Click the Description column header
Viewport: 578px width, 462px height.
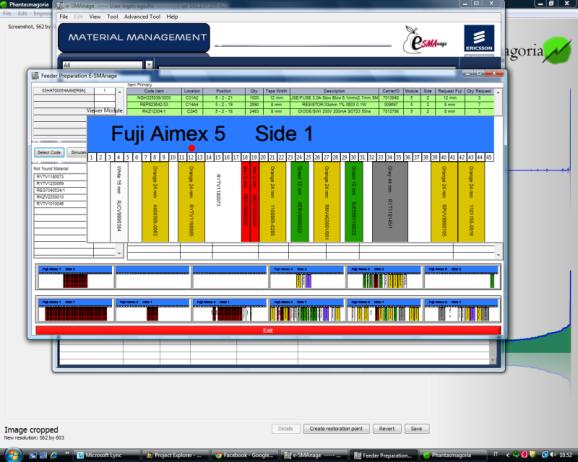pos(334,91)
